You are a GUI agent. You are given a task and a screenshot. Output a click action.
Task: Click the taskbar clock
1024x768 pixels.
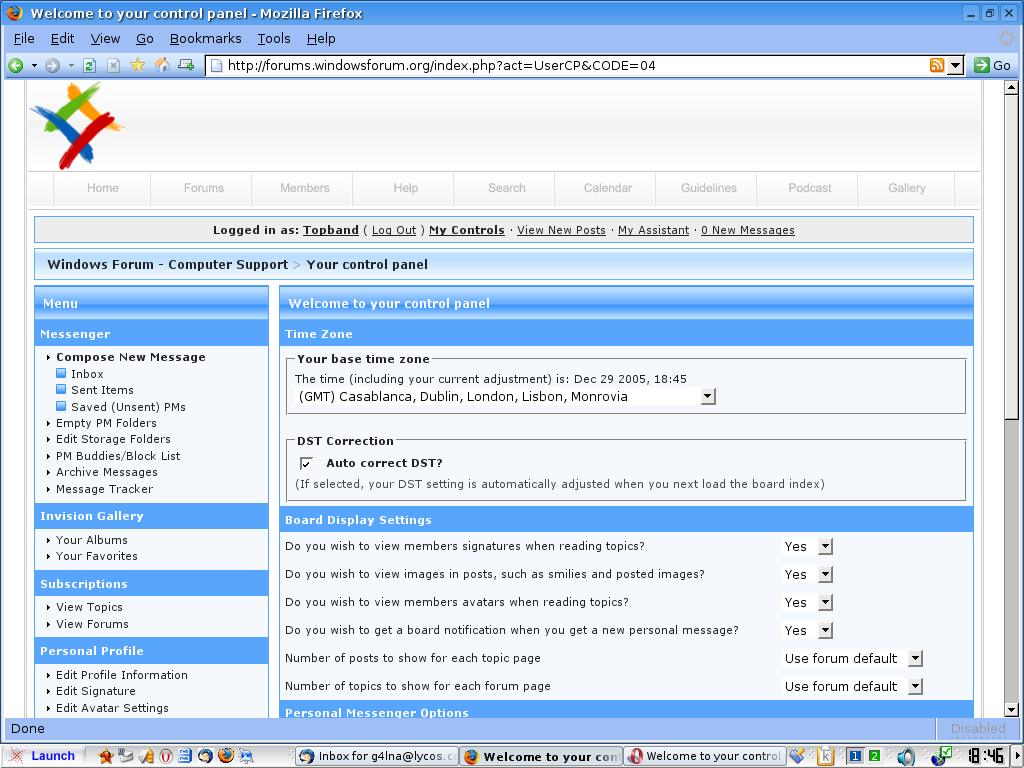(985, 756)
